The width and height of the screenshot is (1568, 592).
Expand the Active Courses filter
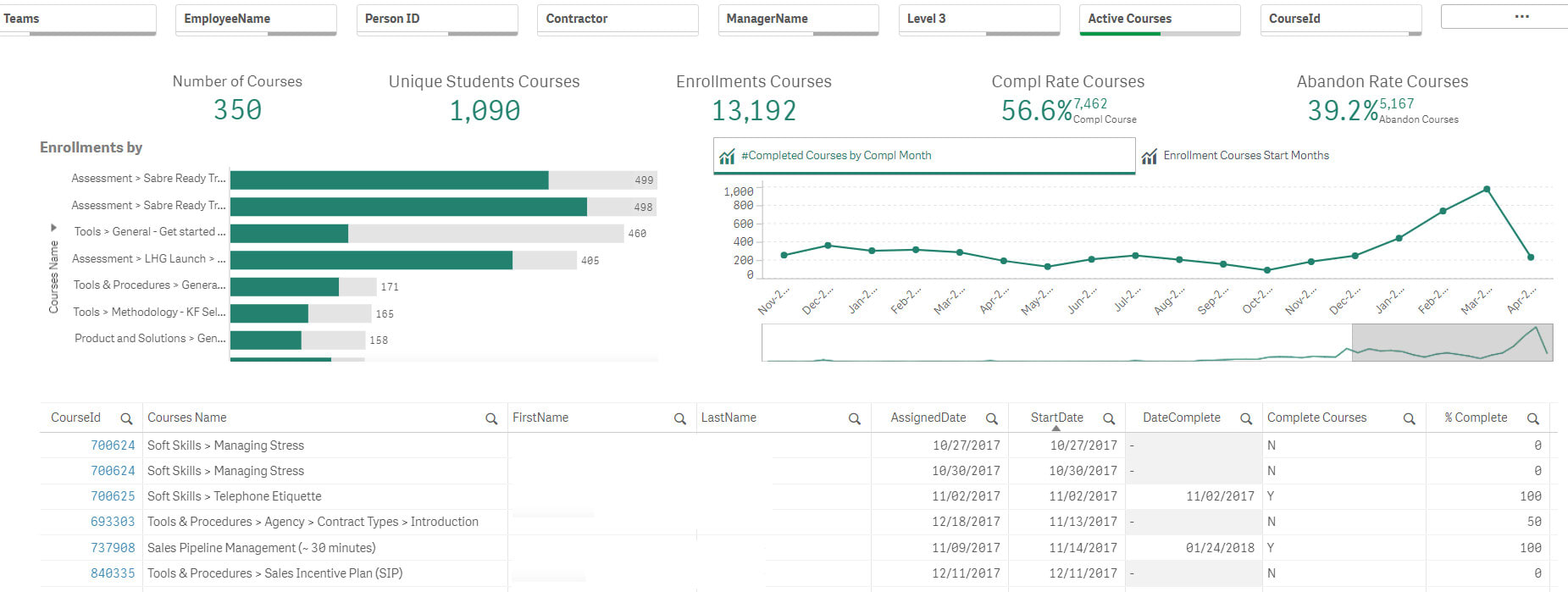[1159, 19]
